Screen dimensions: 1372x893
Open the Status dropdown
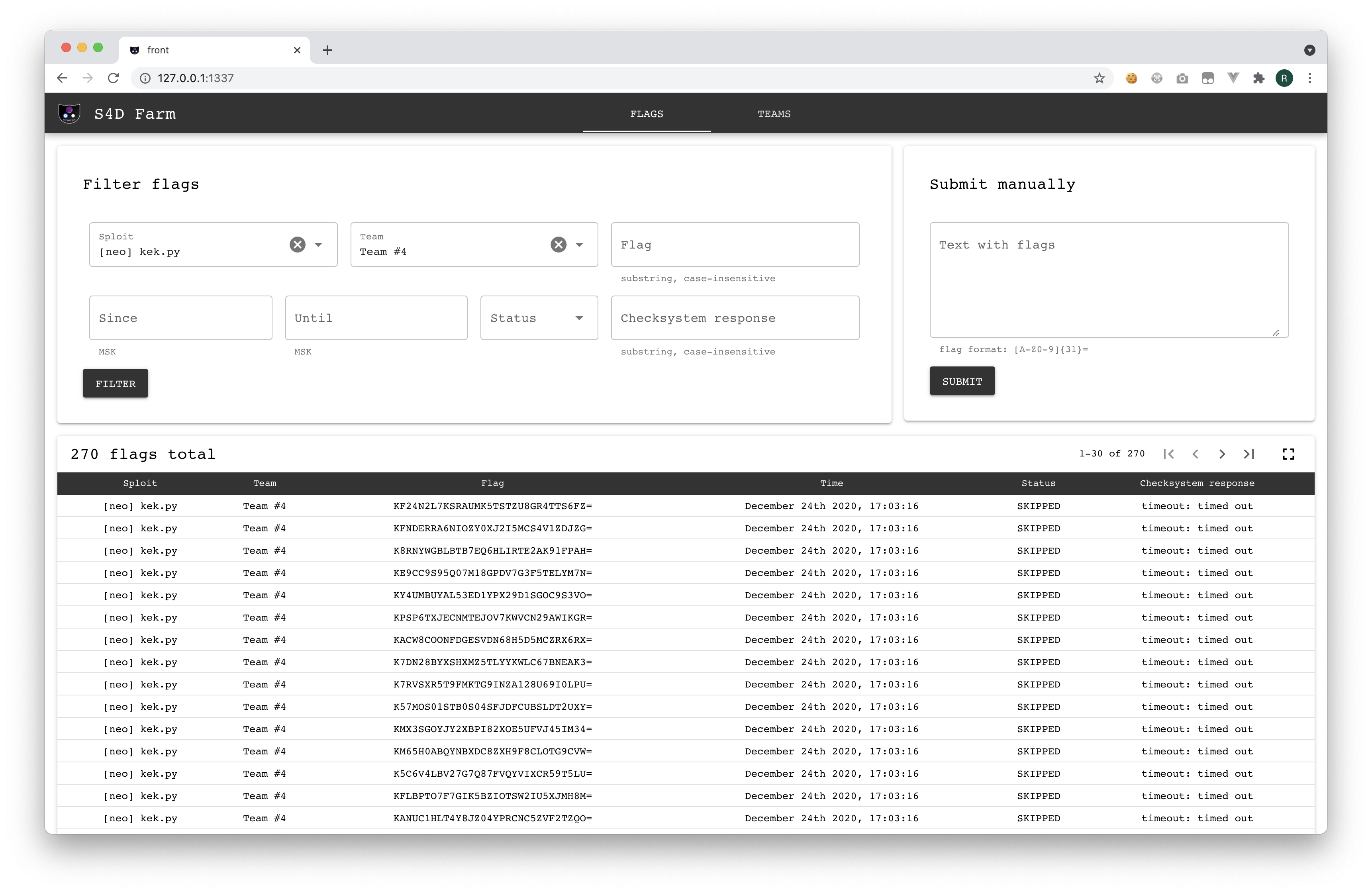(x=539, y=318)
